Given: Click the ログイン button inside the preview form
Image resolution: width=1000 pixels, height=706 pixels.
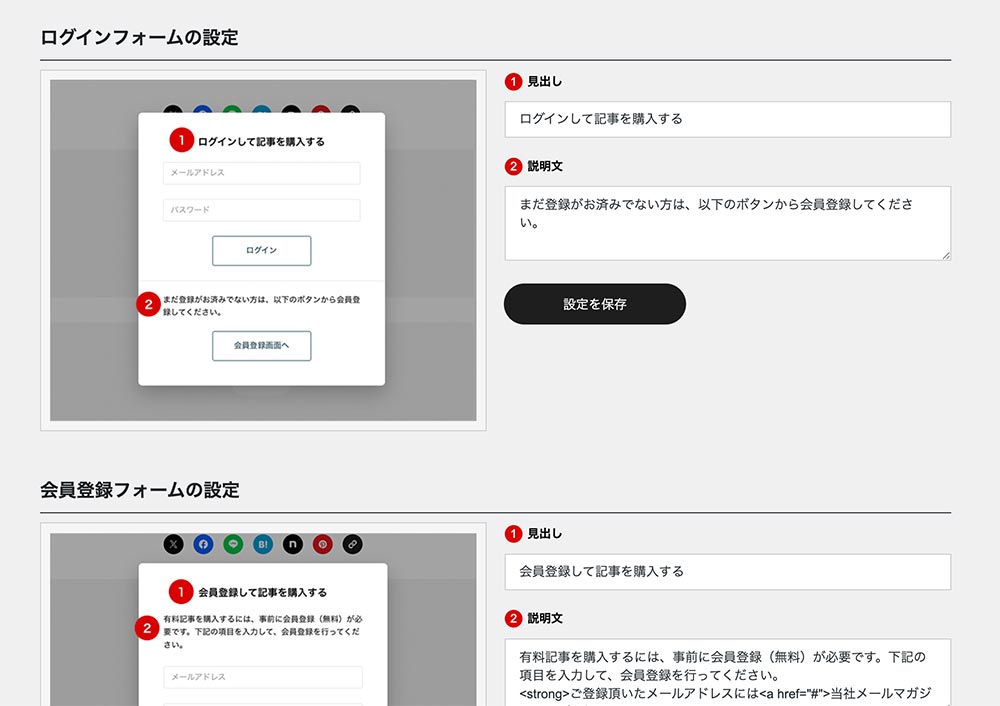Looking at the screenshot, I should [261, 250].
